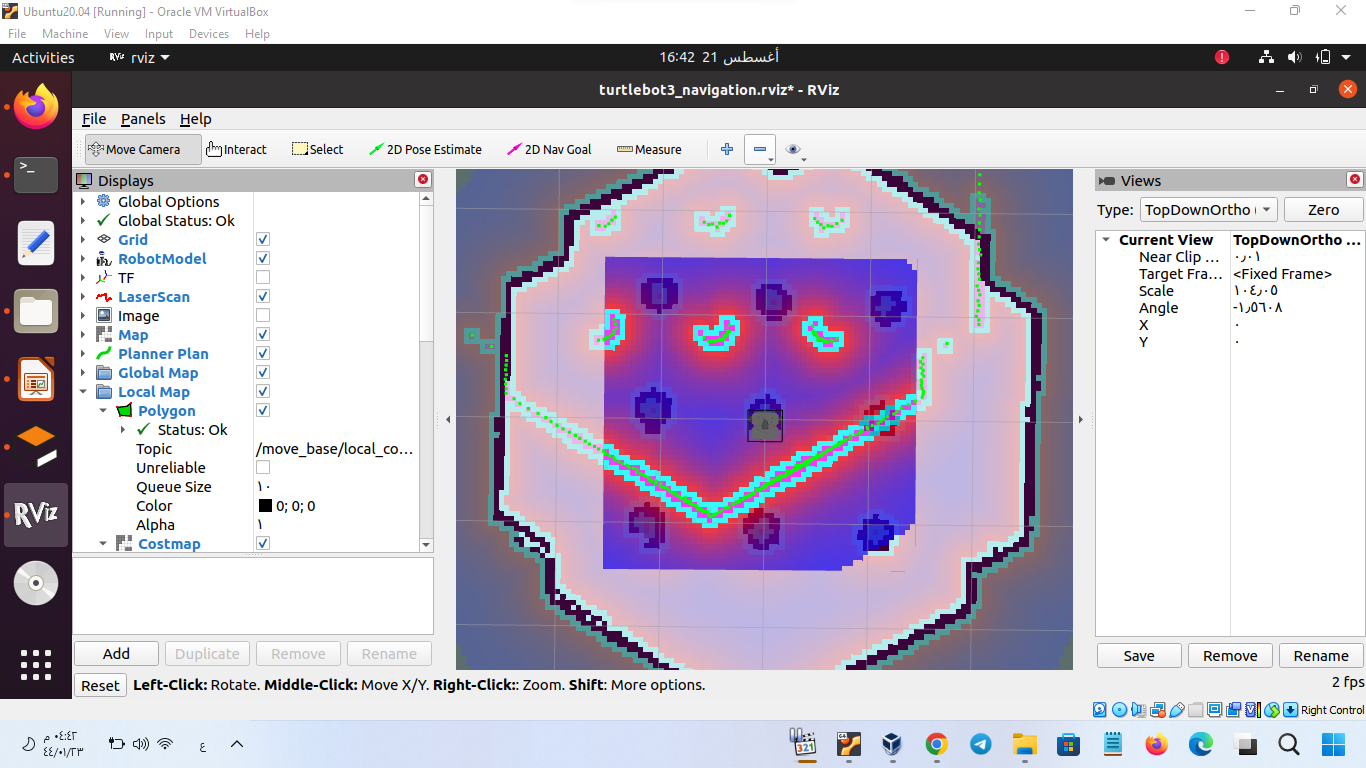The image size is (1366, 768).
Task: Open the VirtualBox Devices menu
Action: [209, 34]
